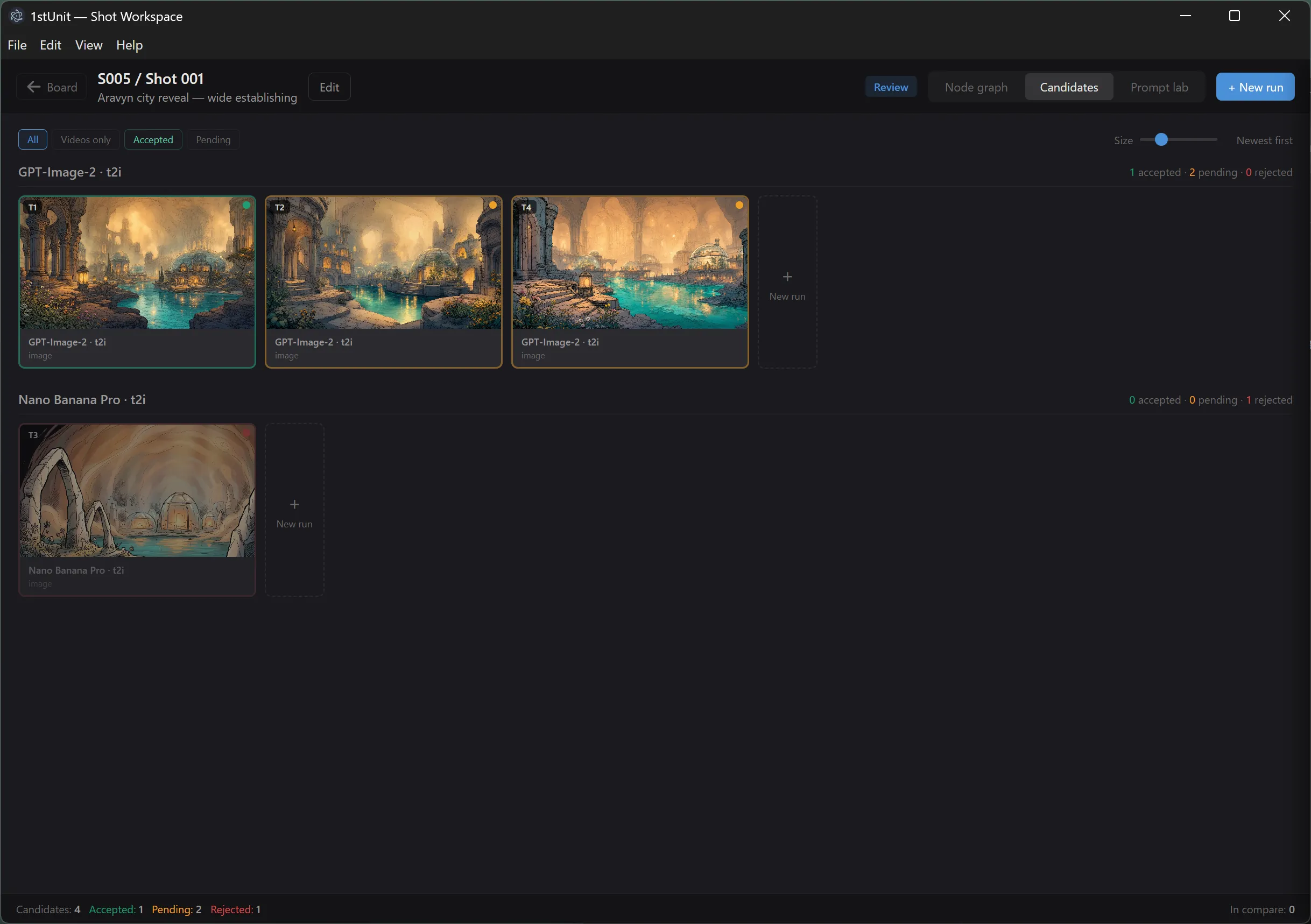Image resolution: width=1311 pixels, height=924 pixels.
Task: Click 'Candidates: 4' in status bar
Action: pyautogui.click(x=48, y=909)
